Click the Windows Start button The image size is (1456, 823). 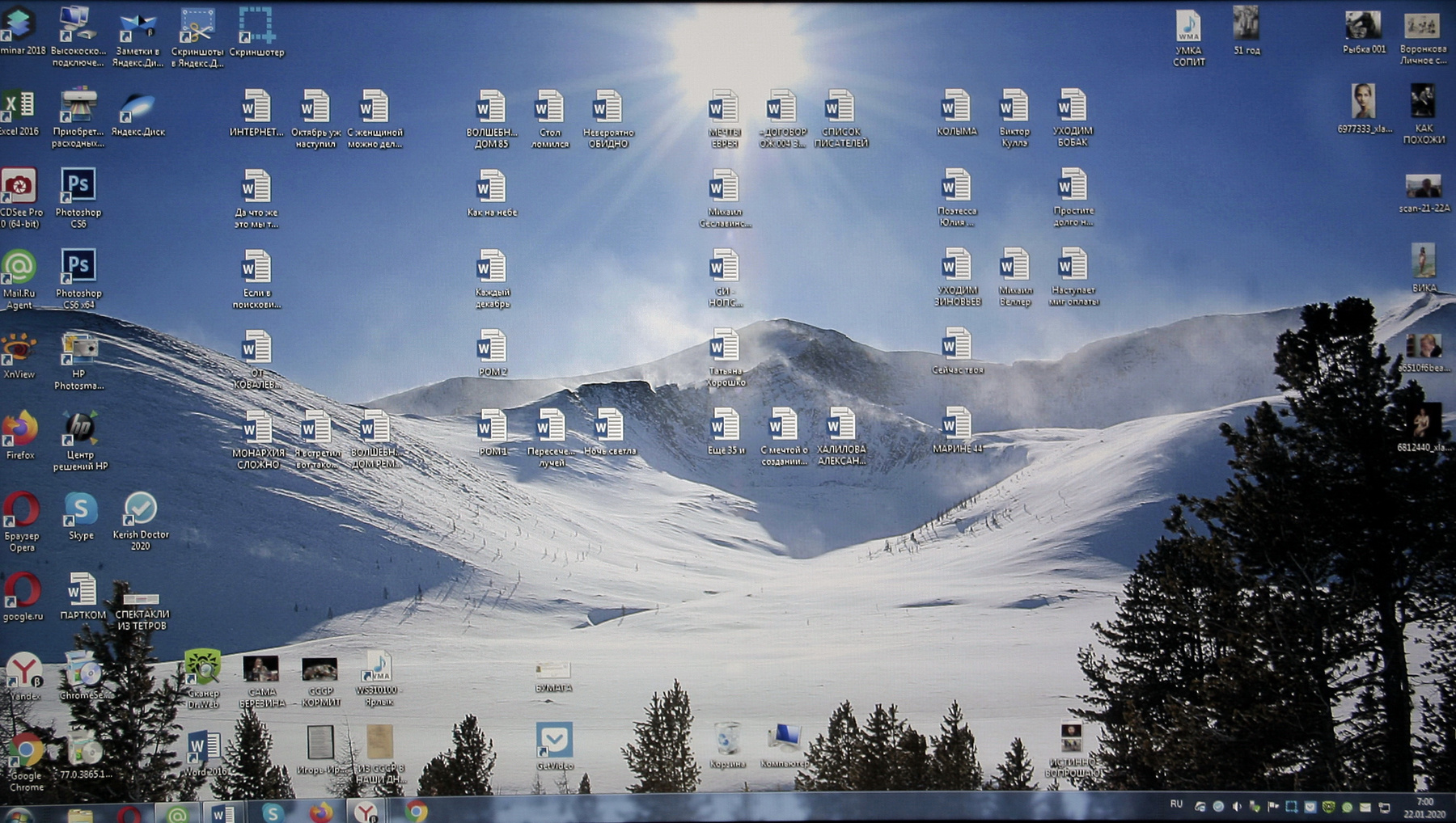[x=18, y=813]
